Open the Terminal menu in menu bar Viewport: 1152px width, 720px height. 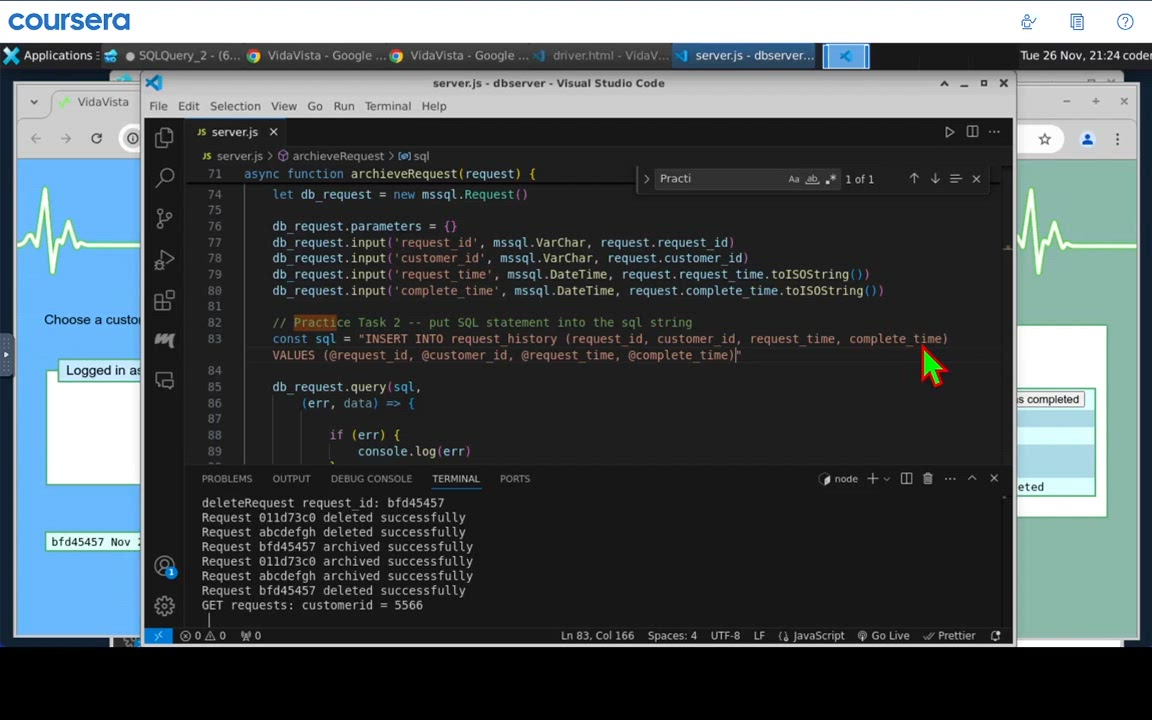[387, 106]
